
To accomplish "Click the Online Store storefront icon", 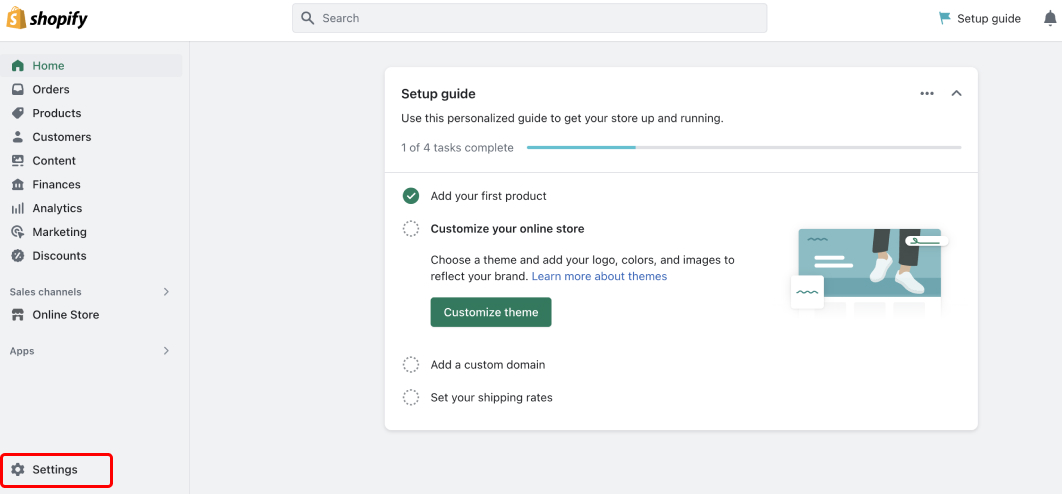I will (x=18, y=314).
